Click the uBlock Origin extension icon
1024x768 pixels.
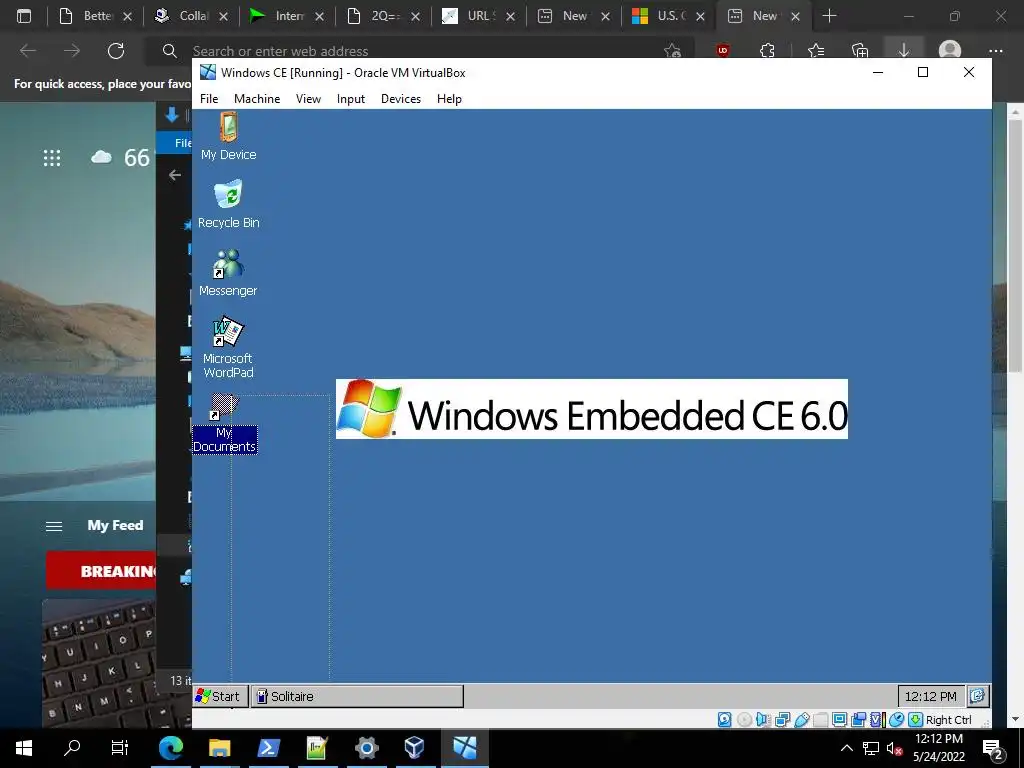pyautogui.click(x=723, y=50)
